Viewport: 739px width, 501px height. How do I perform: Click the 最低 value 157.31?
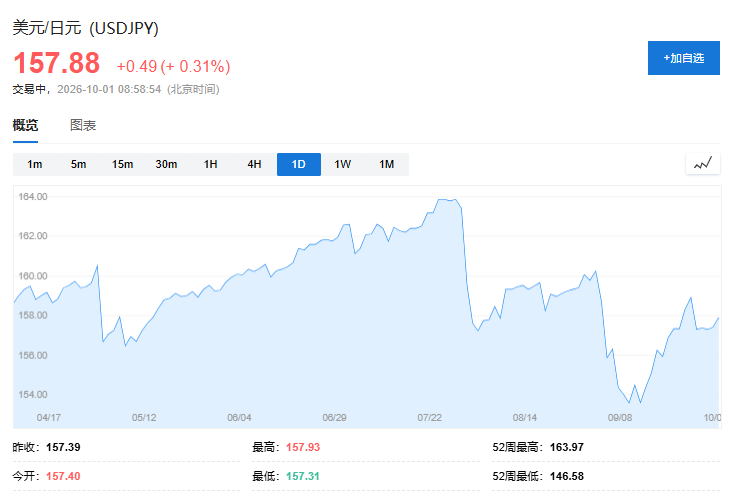pyautogui.click(x=303, y=476)
